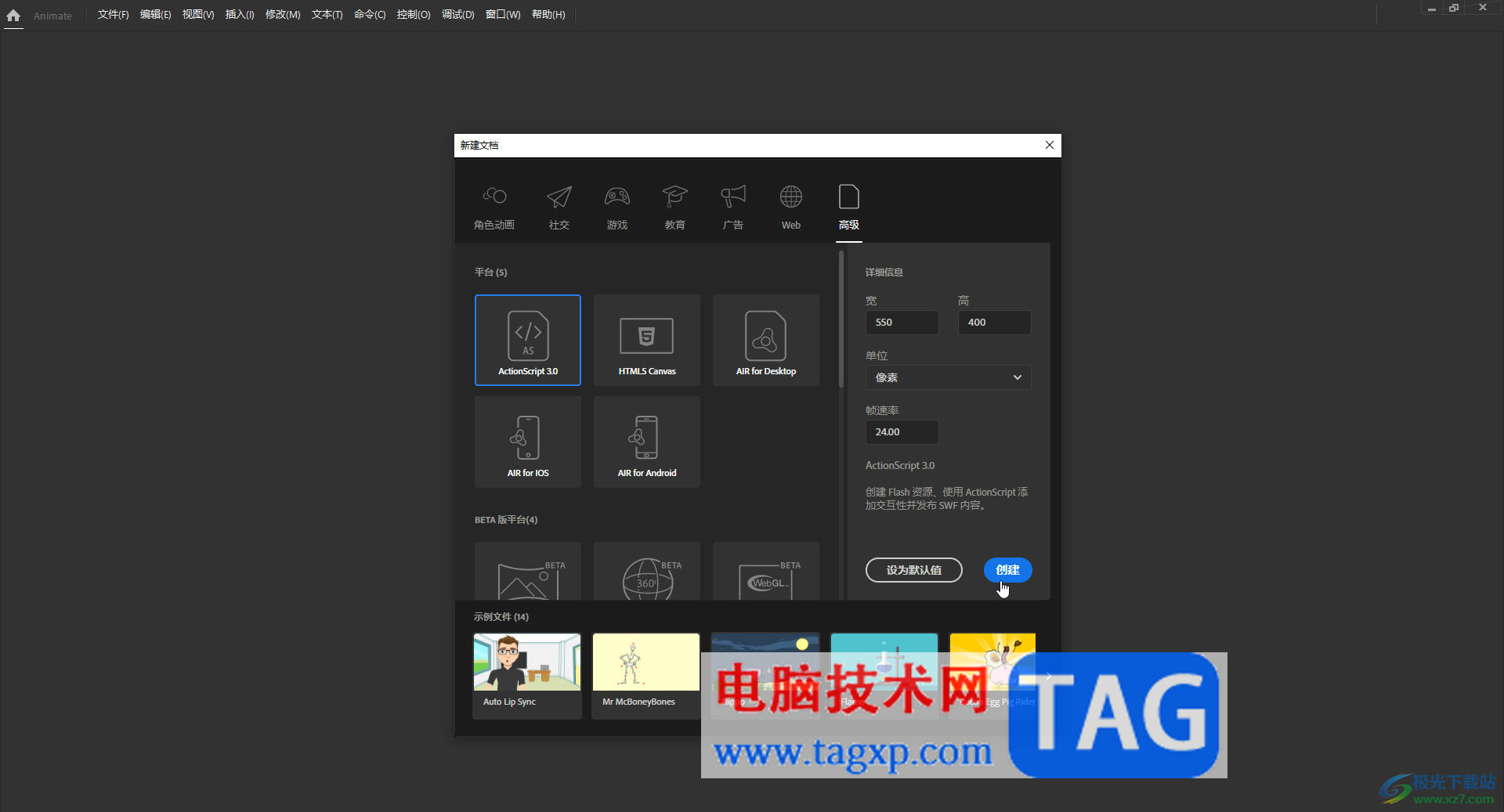Open the 帮助(H) menu
Screen dimensions: 1504x812
pyautogui.click(x=548, y=15)
